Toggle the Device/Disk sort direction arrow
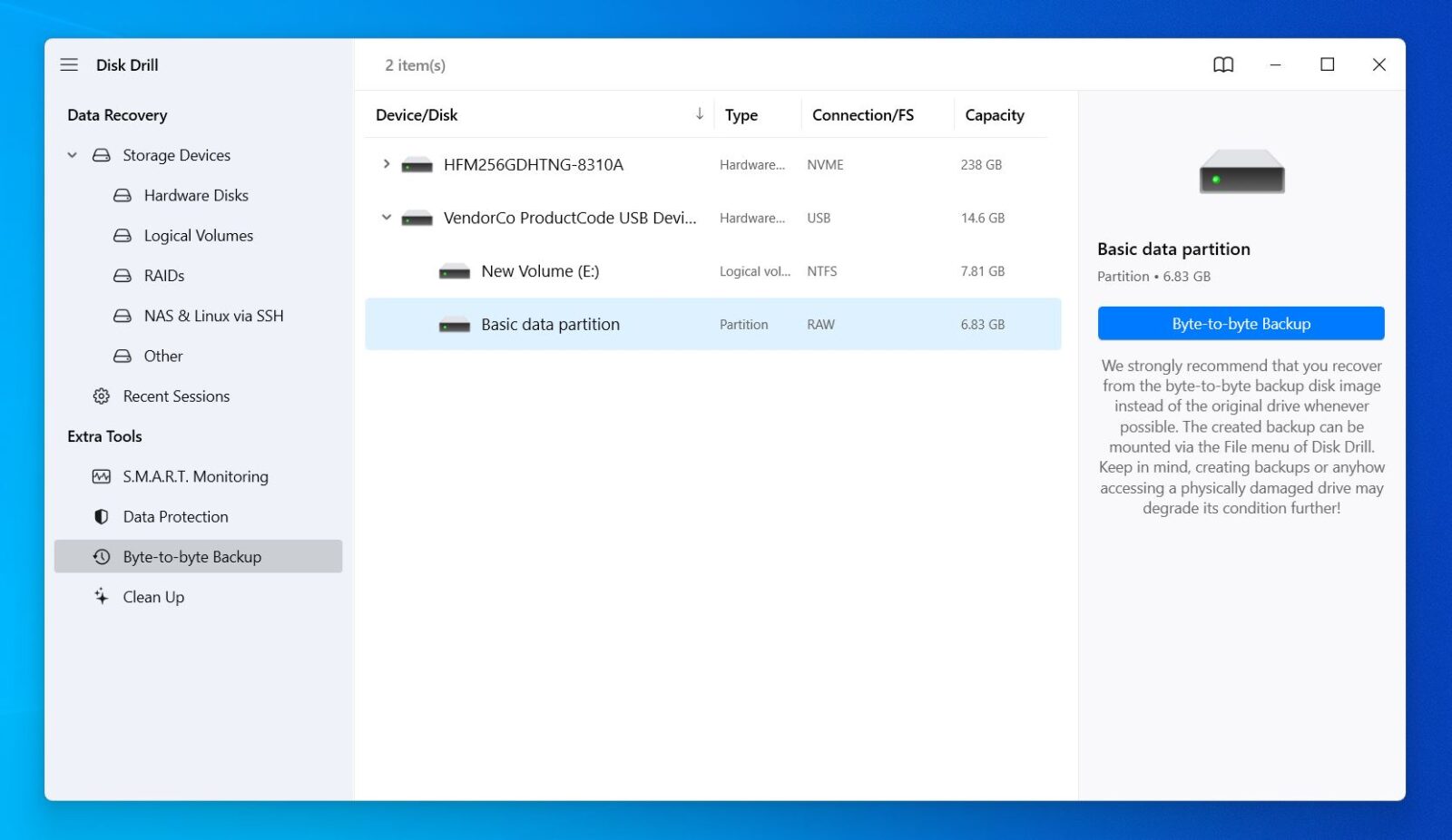This screenshot has width=1452, height=840. coord(699,114)
